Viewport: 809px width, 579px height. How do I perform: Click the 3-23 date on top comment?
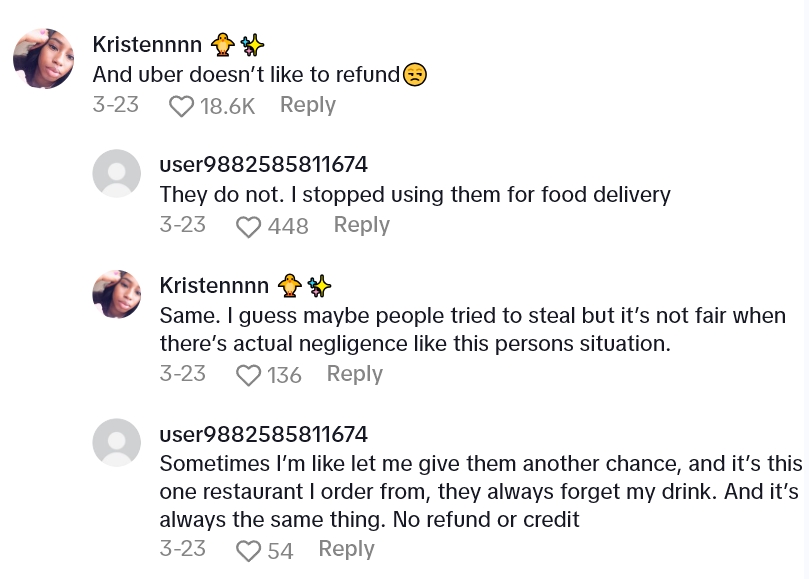point(115,105)
